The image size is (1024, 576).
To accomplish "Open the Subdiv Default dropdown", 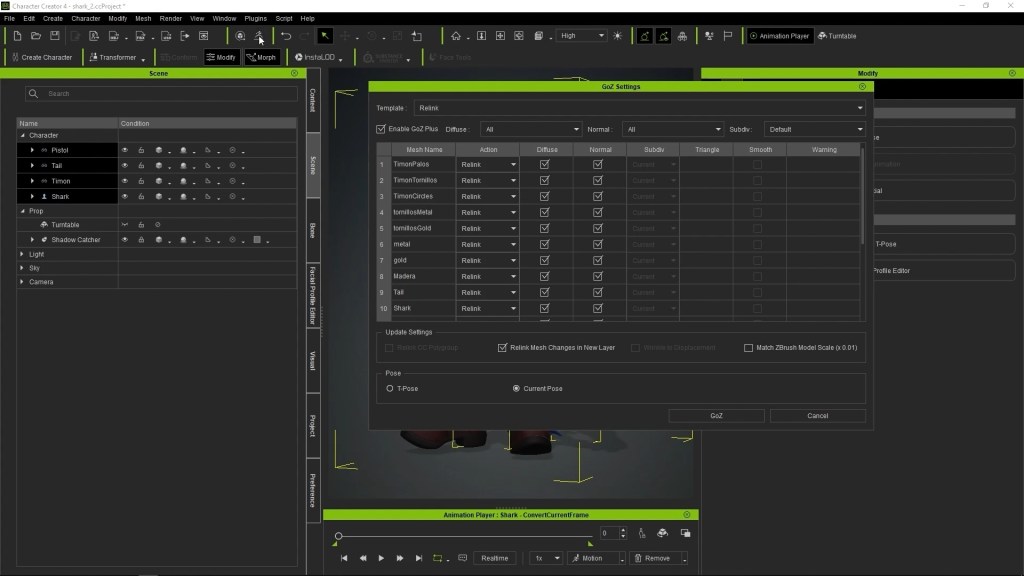I will (815, 129).
